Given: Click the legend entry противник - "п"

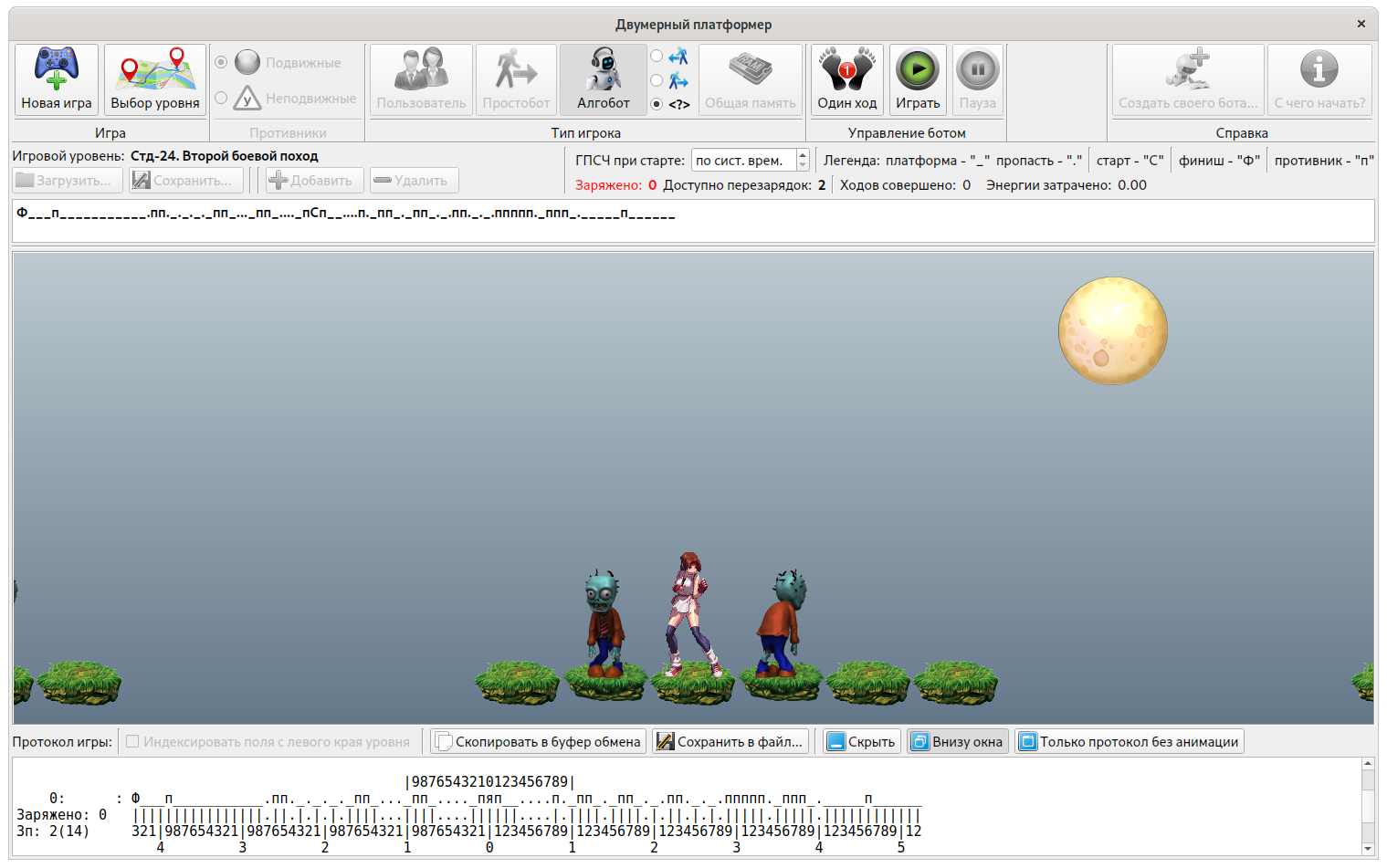Looking at the screenshot, I should pos(1324,161).
